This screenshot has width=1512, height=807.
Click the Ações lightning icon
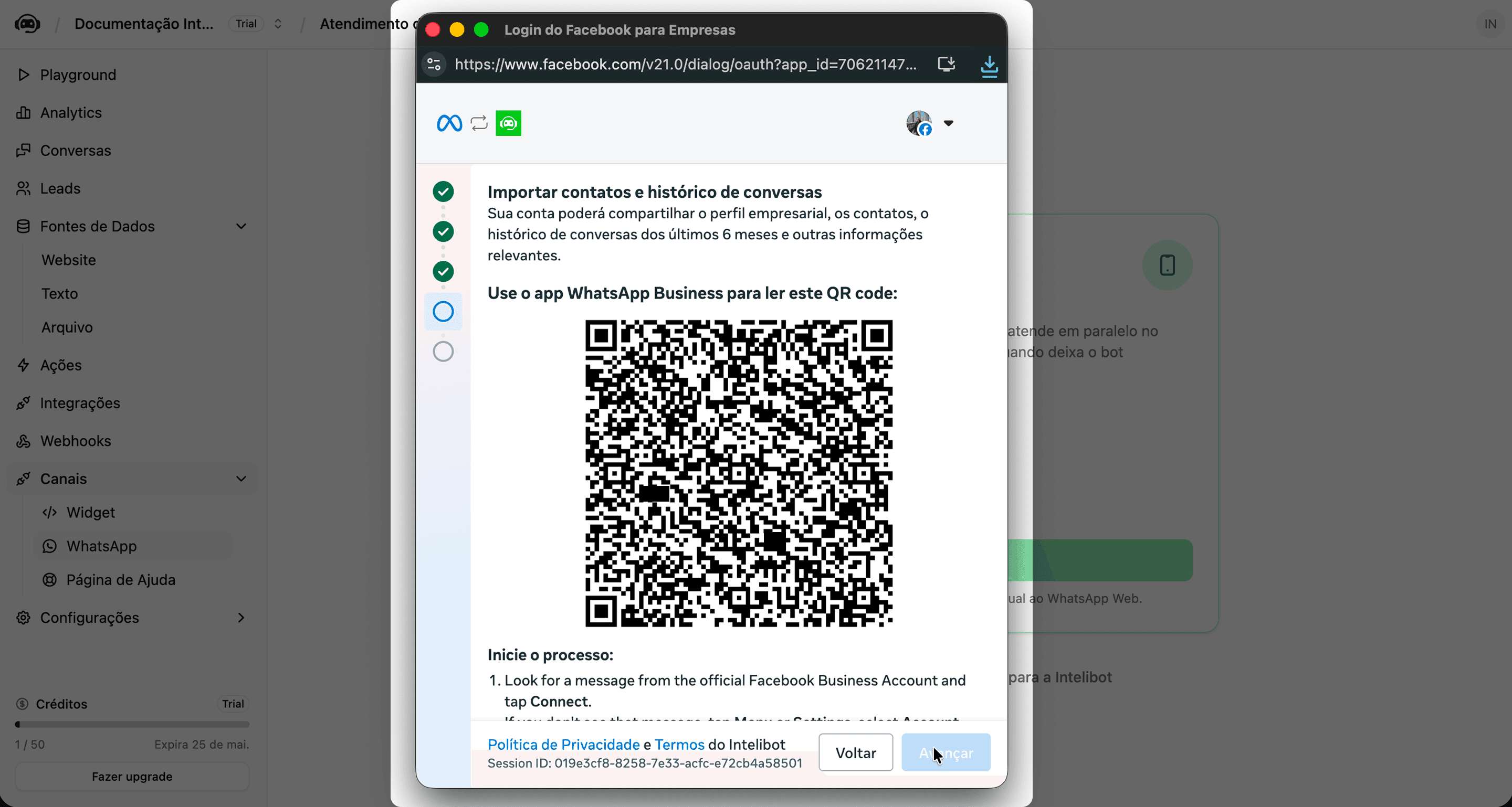point(24,365)
